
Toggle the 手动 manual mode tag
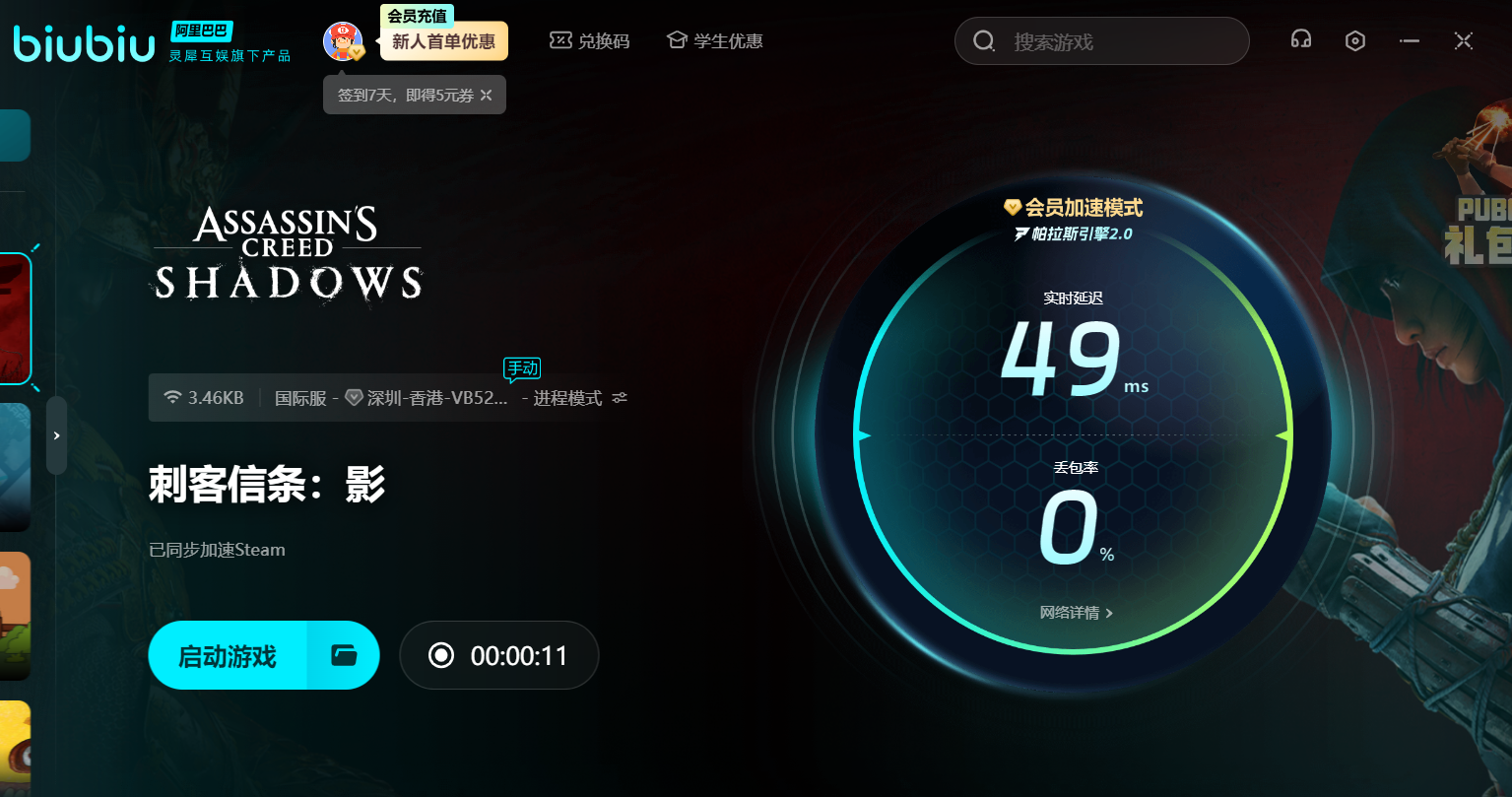522,368
